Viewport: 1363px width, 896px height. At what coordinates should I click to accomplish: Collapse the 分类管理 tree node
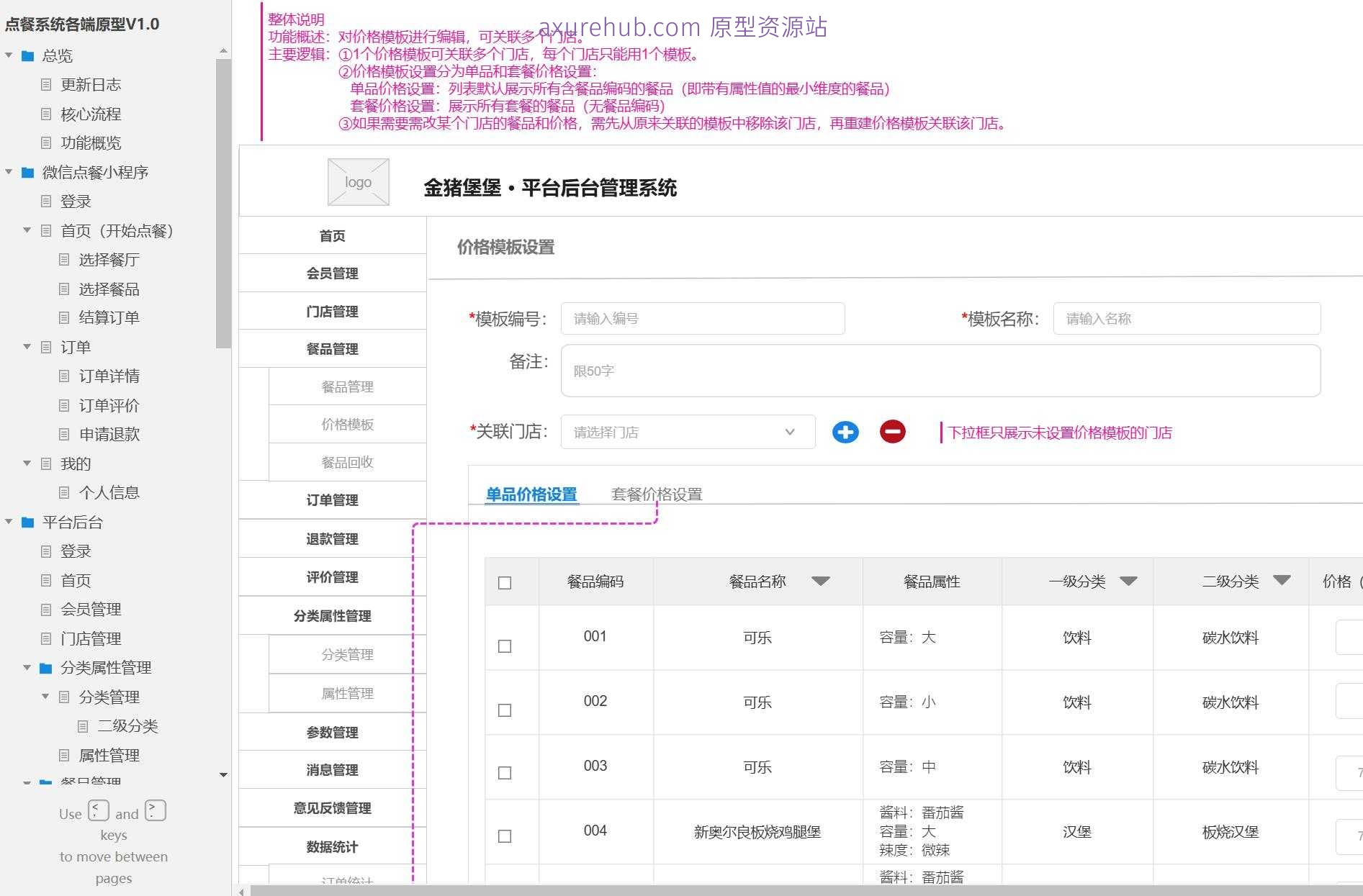coord(45,697)
